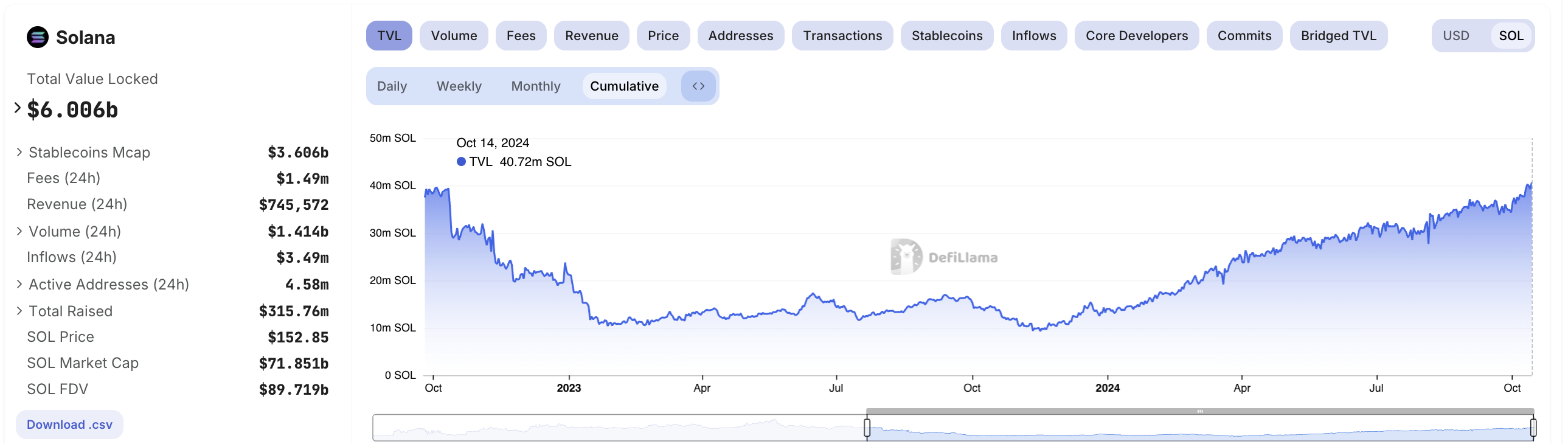This screenshot has height=444, width=1568.
Task: Select the Monthly interval tab
Action: (535, 86)
